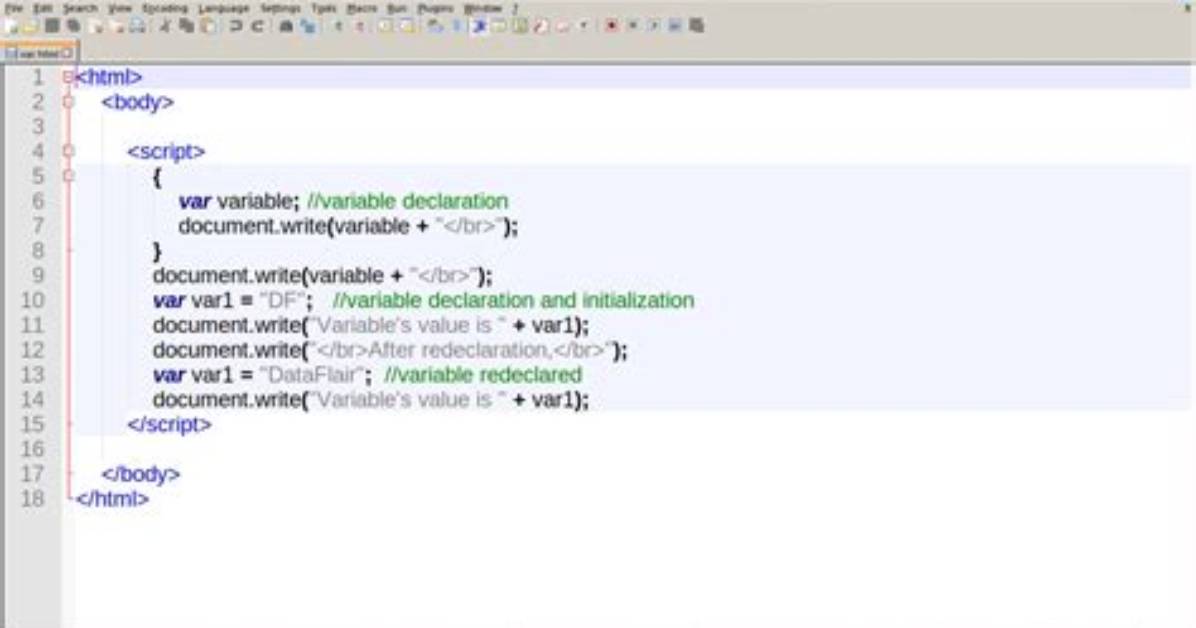This screenshot has width=1196, height=628.
Task: Start macro recording with red Record icon
Action: point(611,26)
